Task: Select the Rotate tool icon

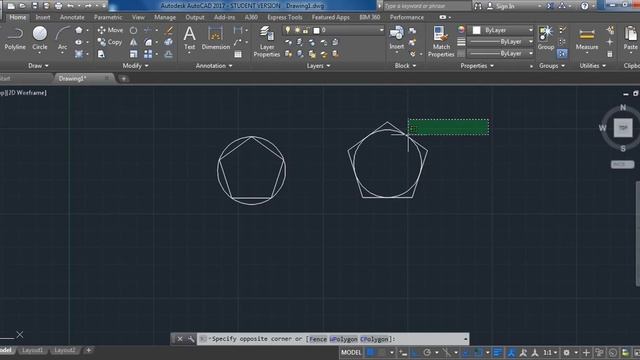Action: (133, 30)
